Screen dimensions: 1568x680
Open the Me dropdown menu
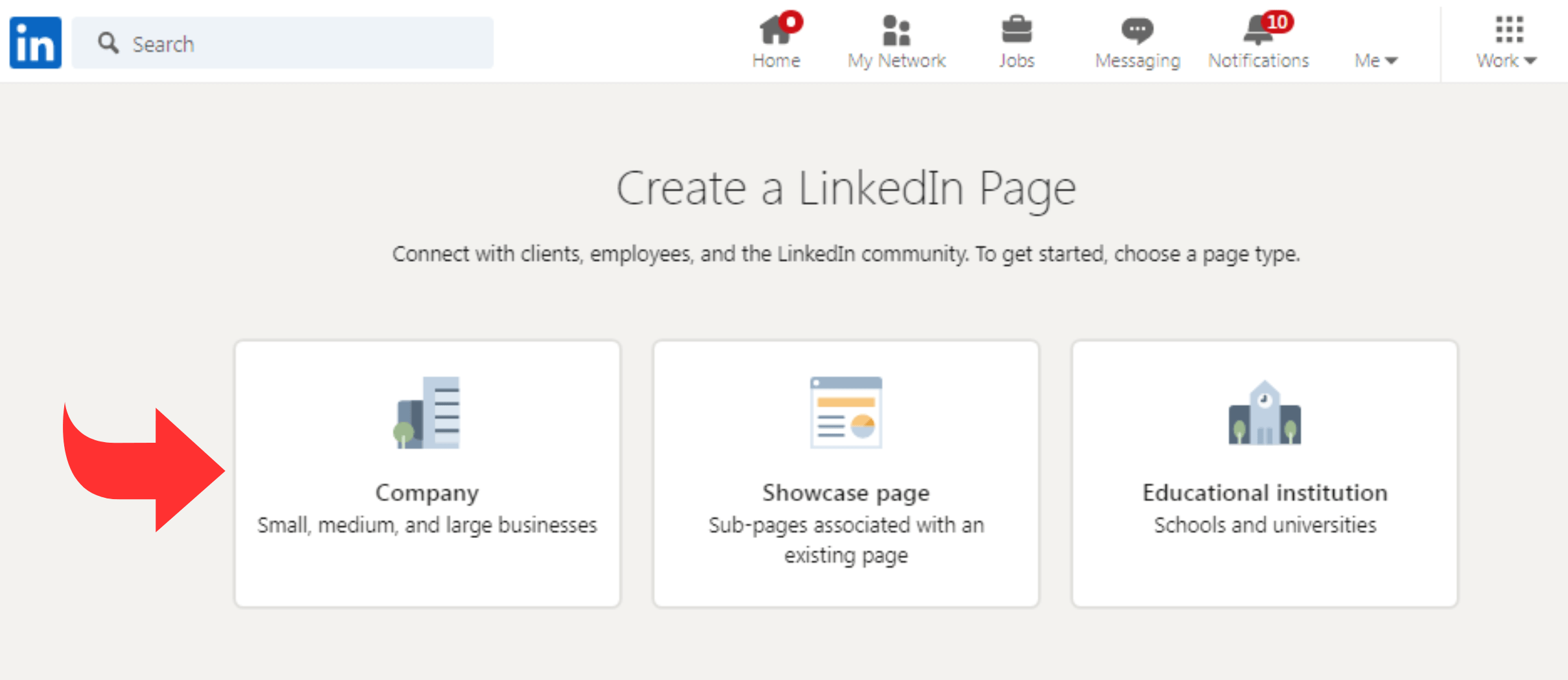coord(1375,60)
